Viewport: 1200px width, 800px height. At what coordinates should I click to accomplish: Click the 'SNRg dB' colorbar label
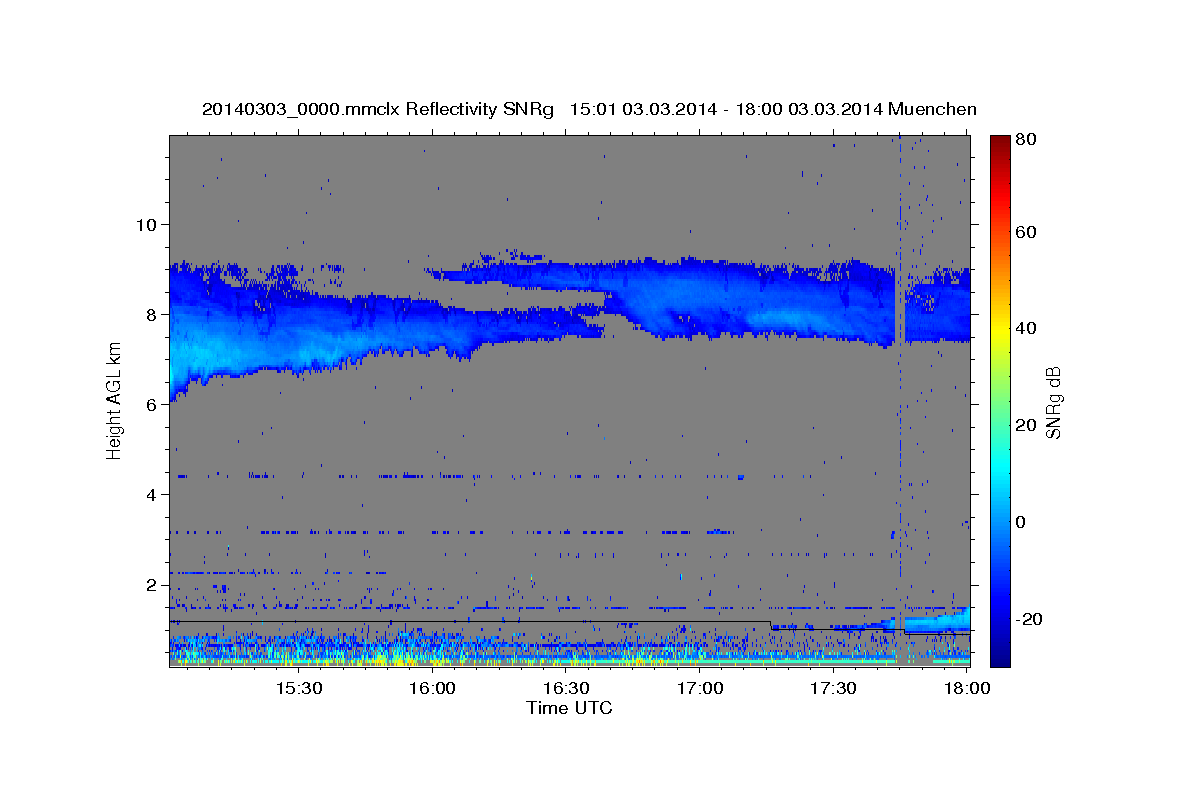click(x=1053, y=402)
